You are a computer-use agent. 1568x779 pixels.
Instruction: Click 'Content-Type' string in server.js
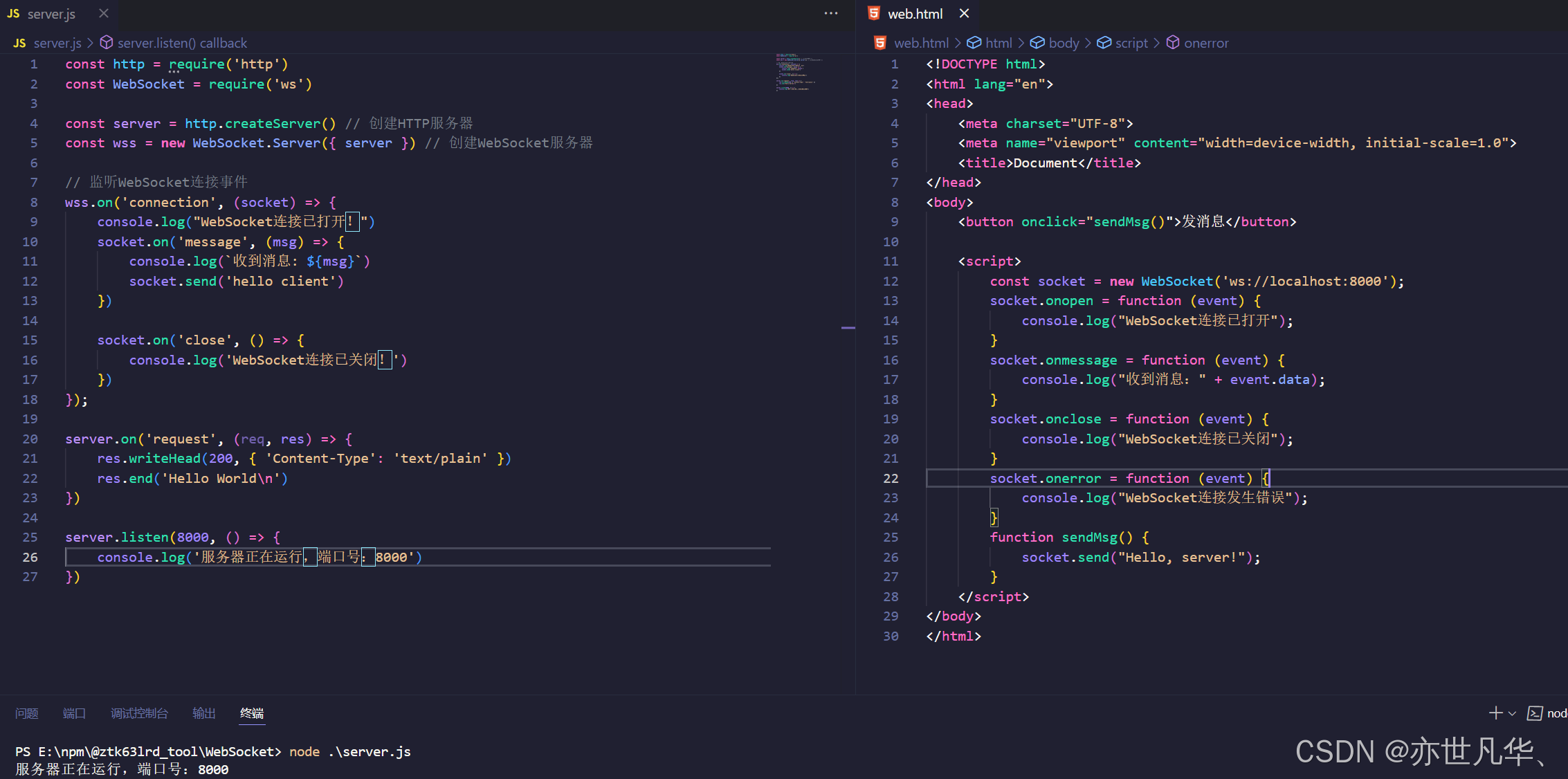tap(320, 459)
